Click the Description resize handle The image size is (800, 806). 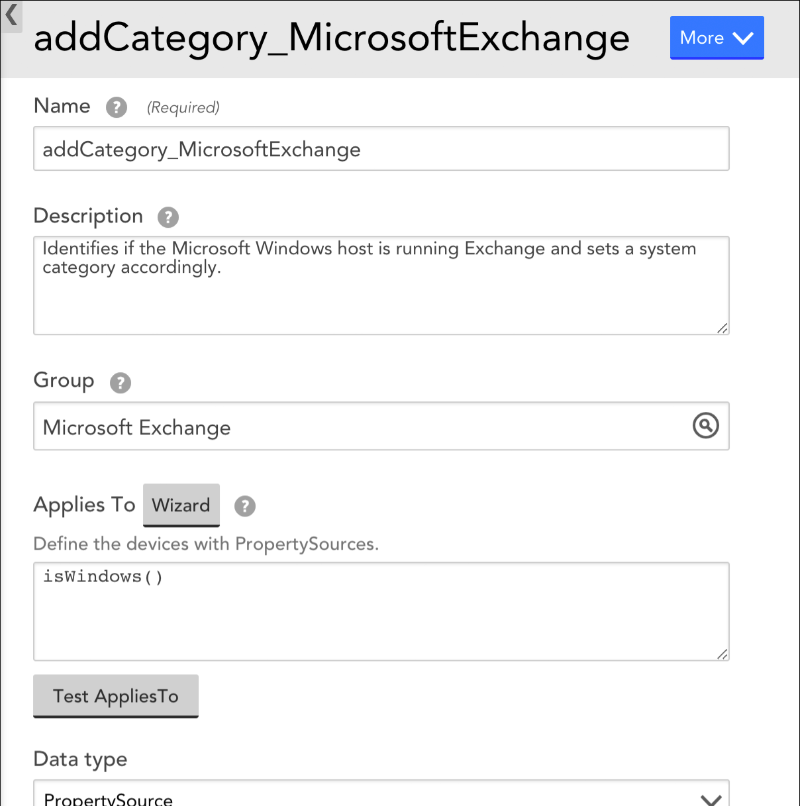[x=722, y=328]
